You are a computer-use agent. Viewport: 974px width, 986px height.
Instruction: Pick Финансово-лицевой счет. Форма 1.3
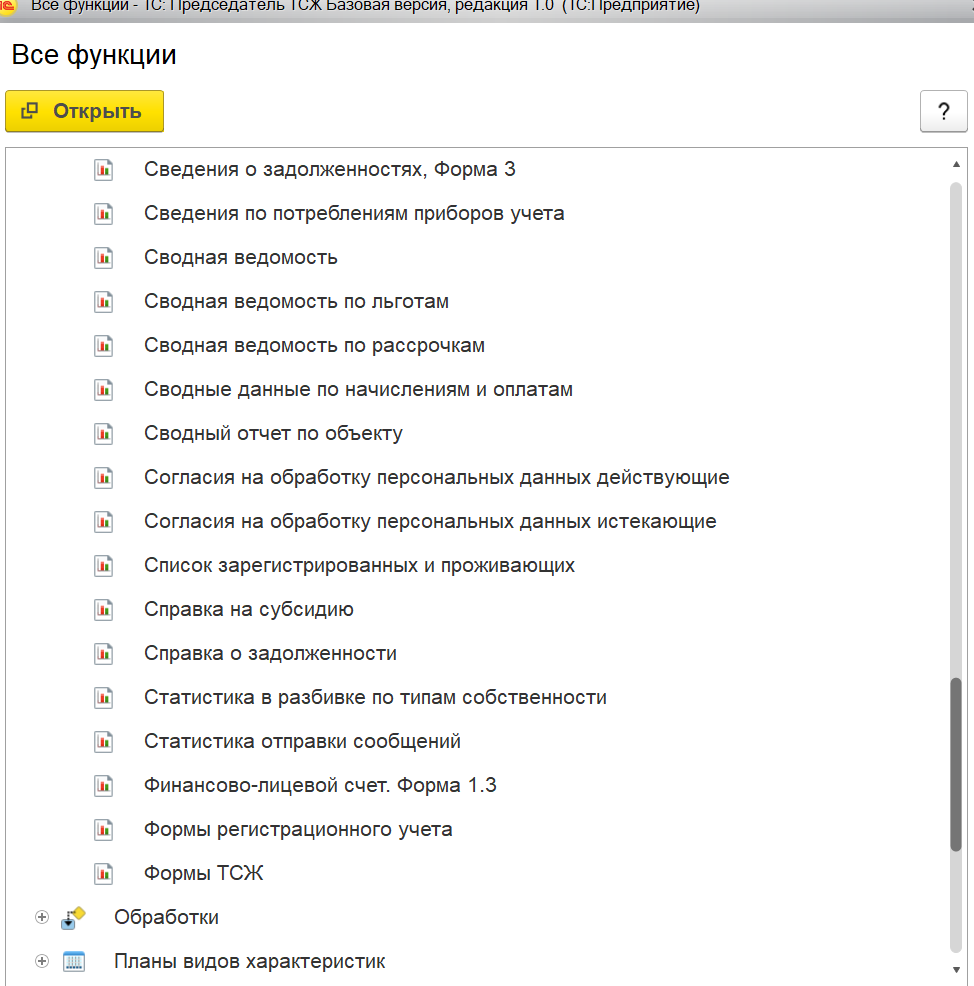320,786
